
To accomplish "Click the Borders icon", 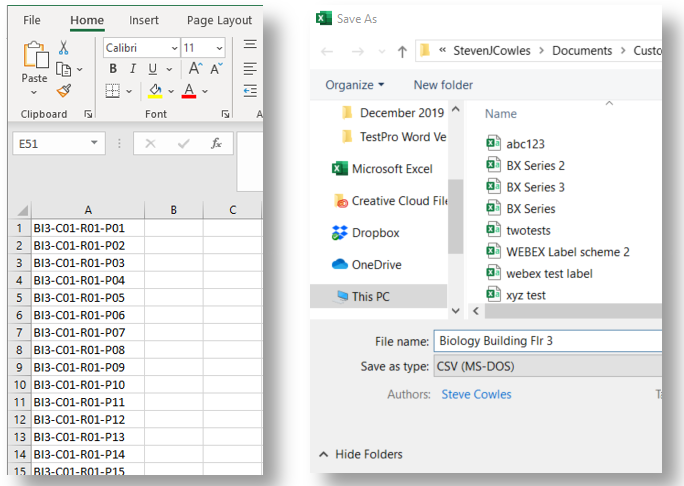I will point(113,91).
